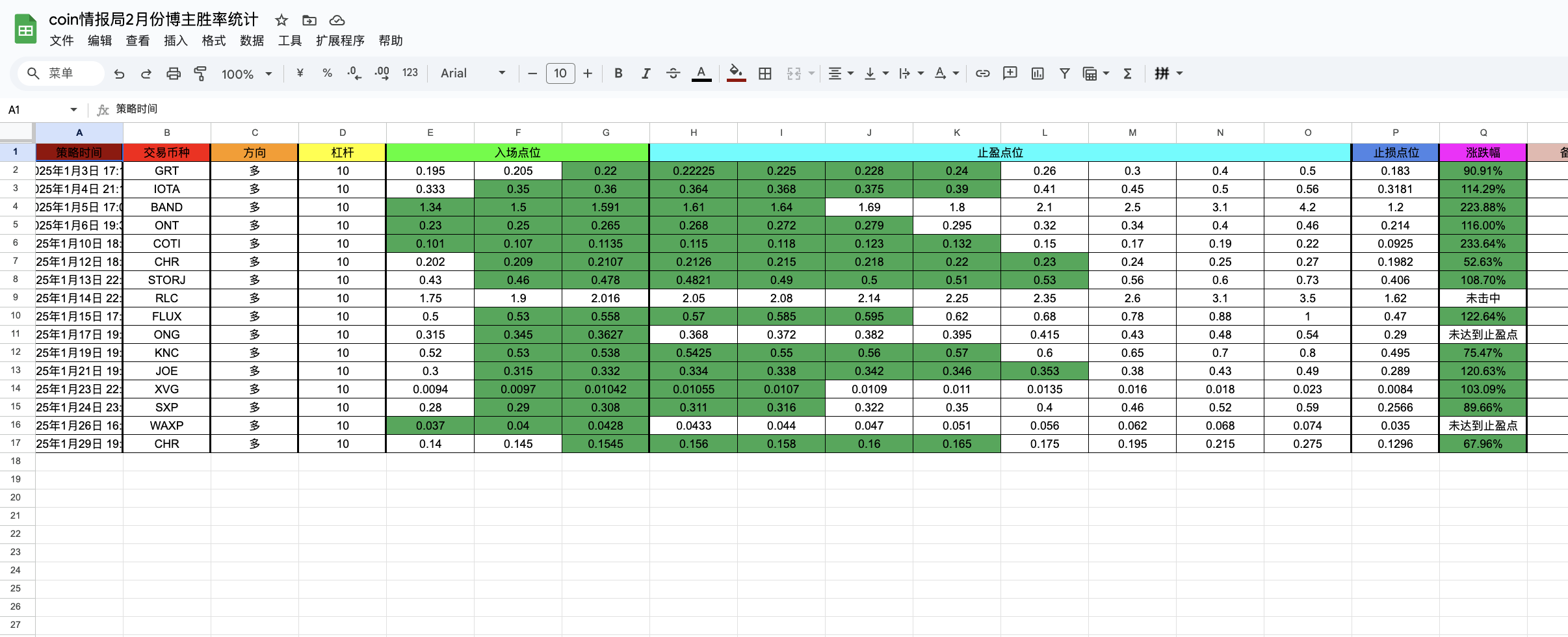Toggle bold formatting
The width and height of the screenshot is (1568, 637).
pyautogui.click(x=618, y=73)
